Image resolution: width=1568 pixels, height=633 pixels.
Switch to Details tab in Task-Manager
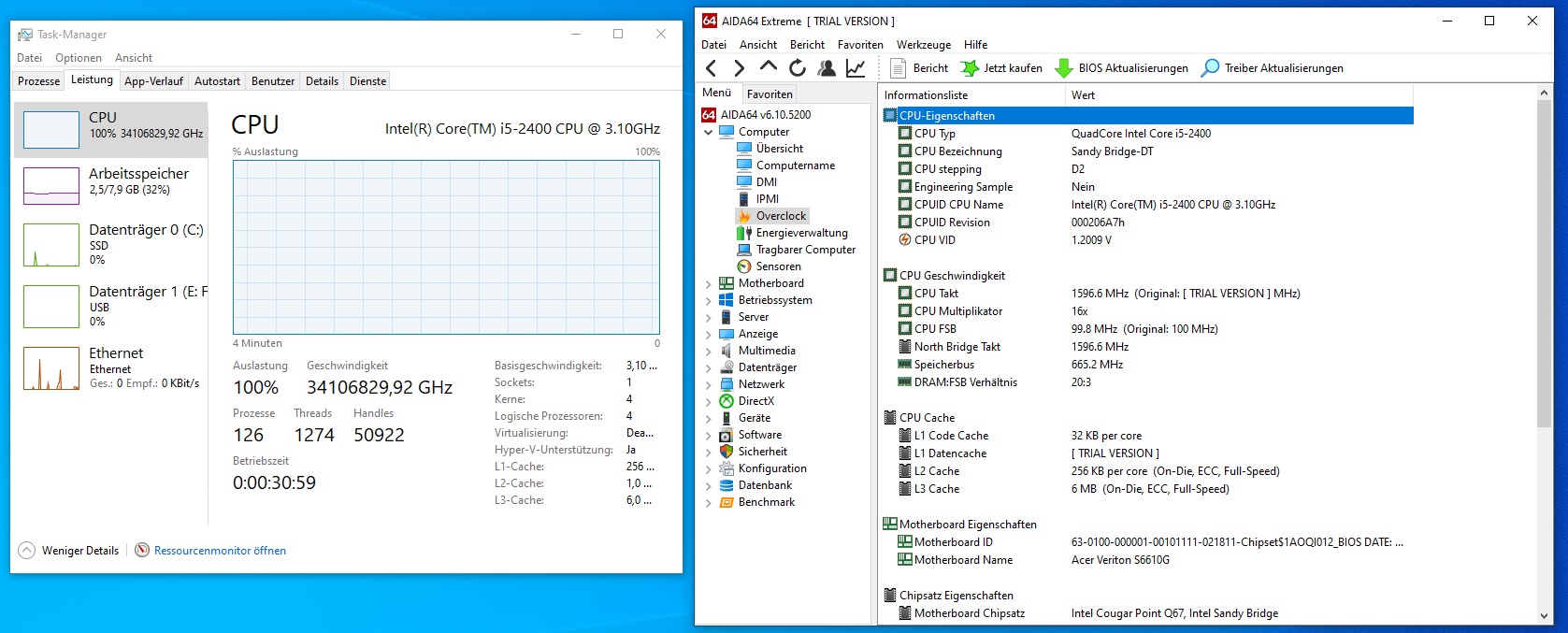(322, 81)
